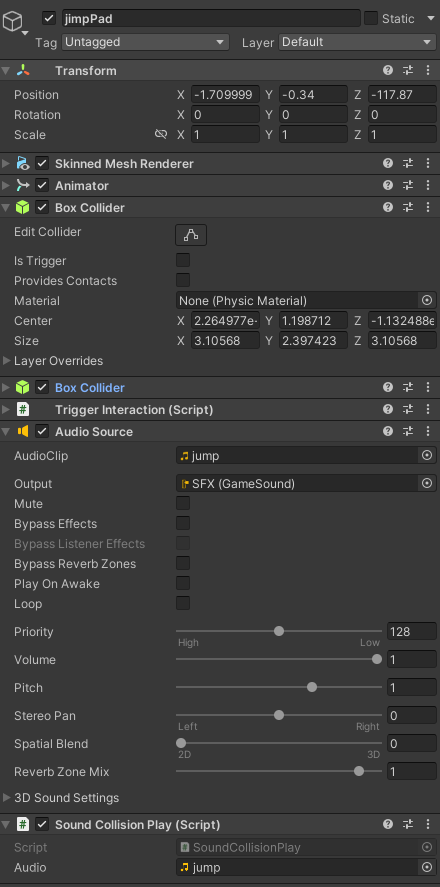Select the blue Box Collider header title

coord(90,387)
